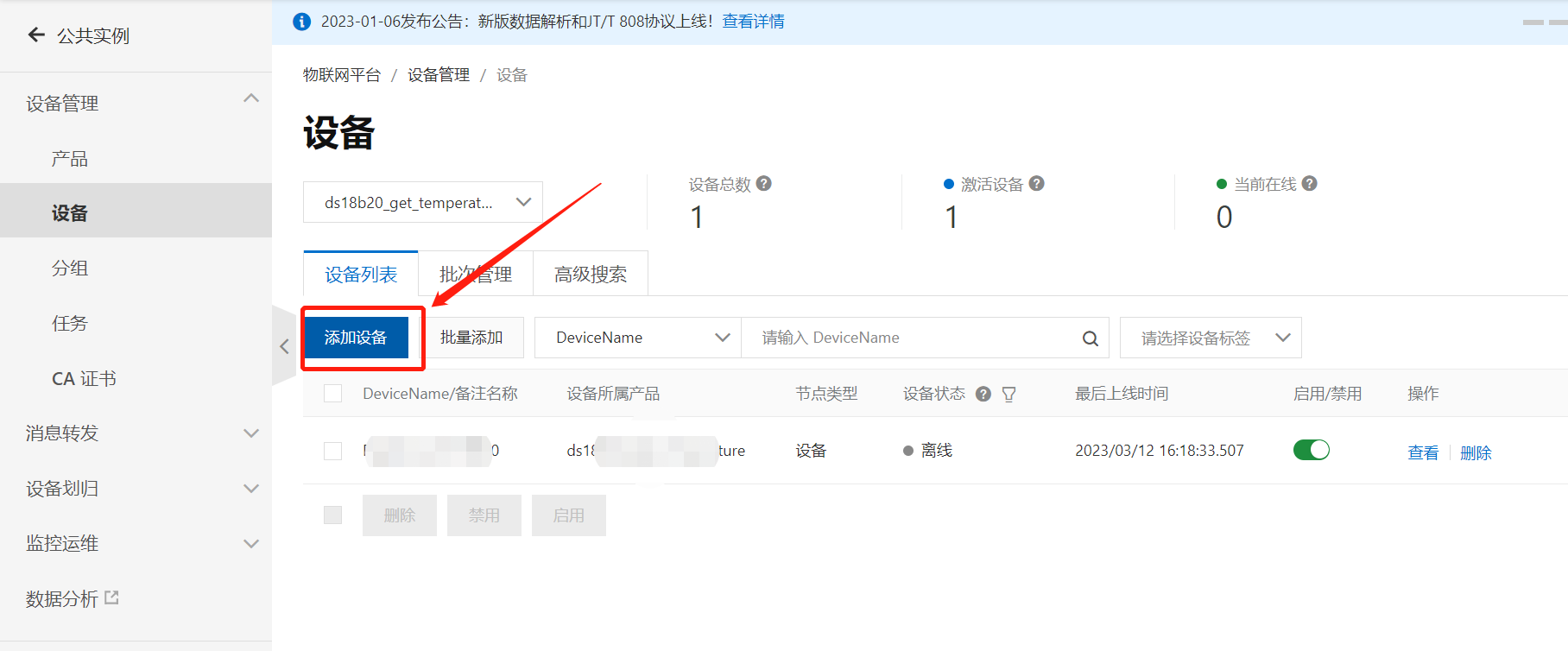This screenshot has width=1568, height=651.
Task: Click the search magnifier icon in DeviceName field
Action: pyautogui.click(x=1090, y=338)
